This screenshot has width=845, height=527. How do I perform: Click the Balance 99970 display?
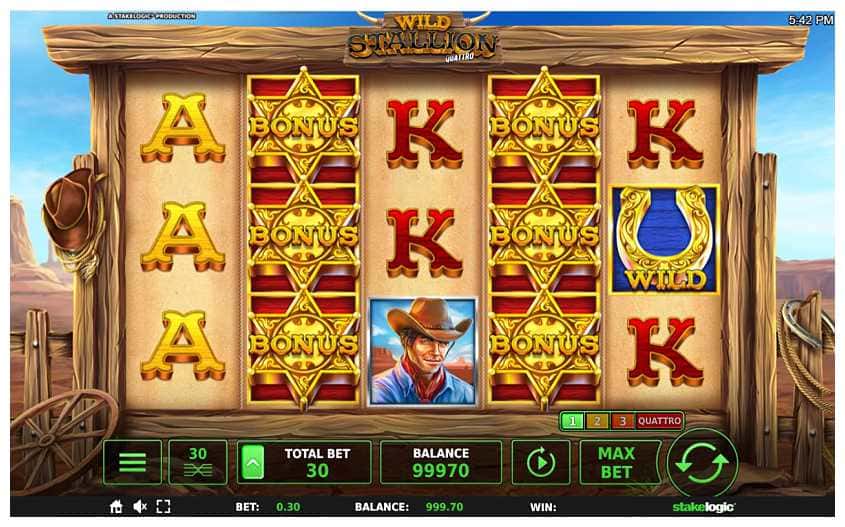[x=441, y=462]
